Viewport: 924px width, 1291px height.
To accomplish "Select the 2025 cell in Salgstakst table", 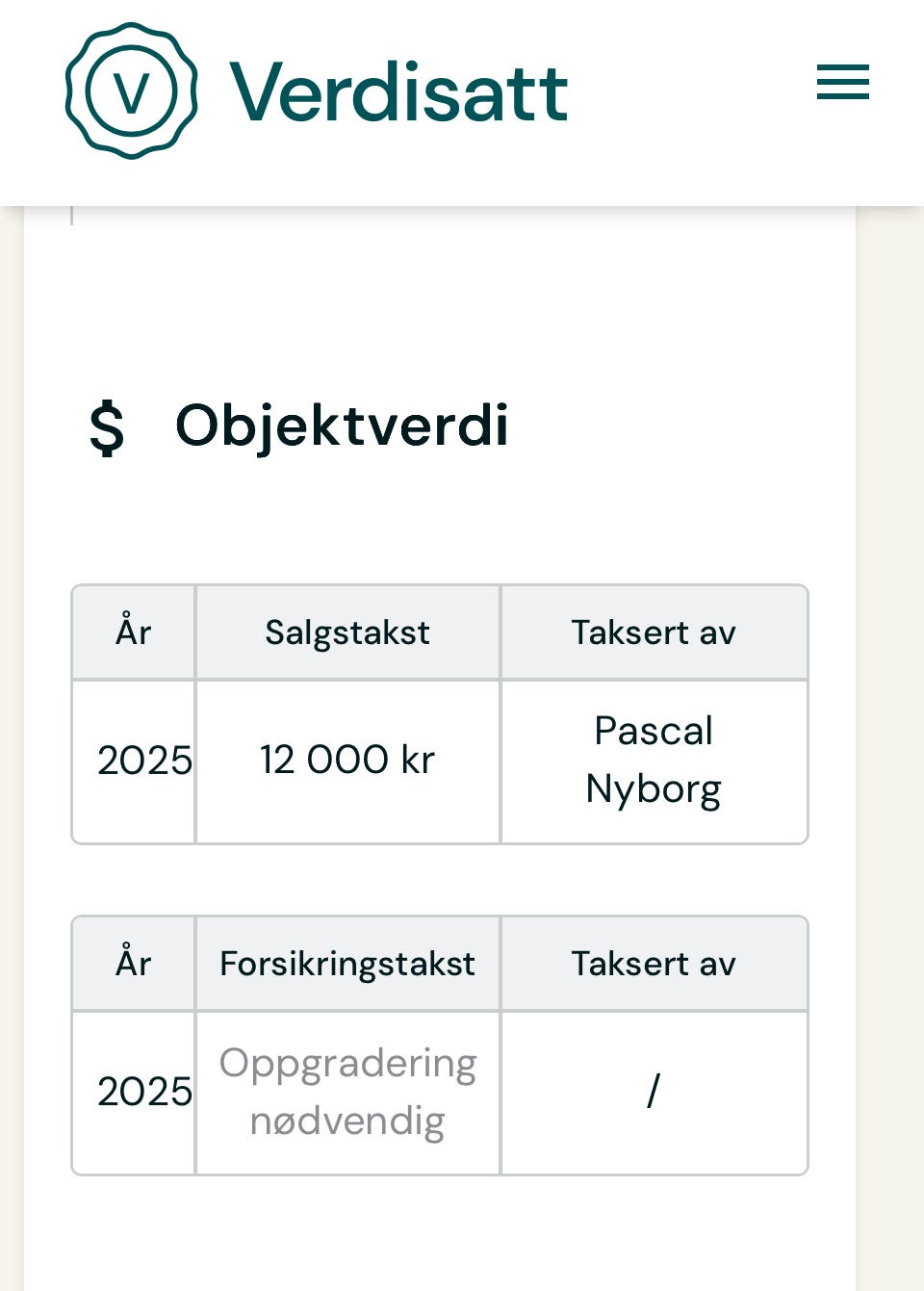I will [x=143, y=761].
